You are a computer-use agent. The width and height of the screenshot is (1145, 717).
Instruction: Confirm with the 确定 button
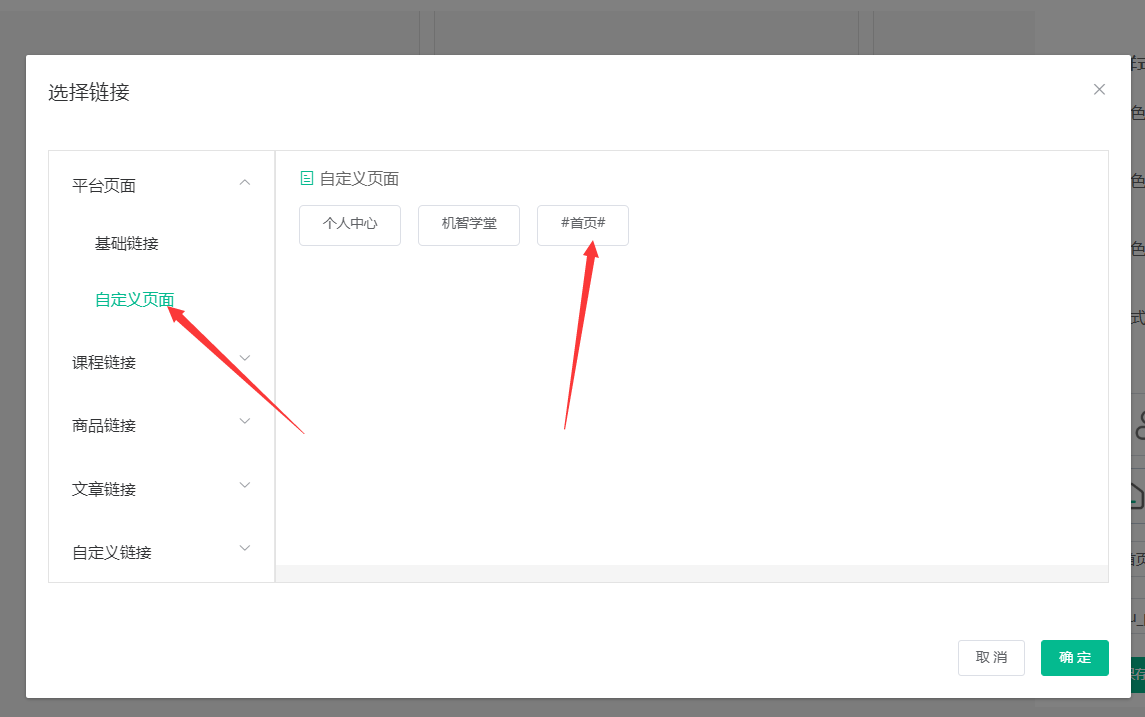1075,658
